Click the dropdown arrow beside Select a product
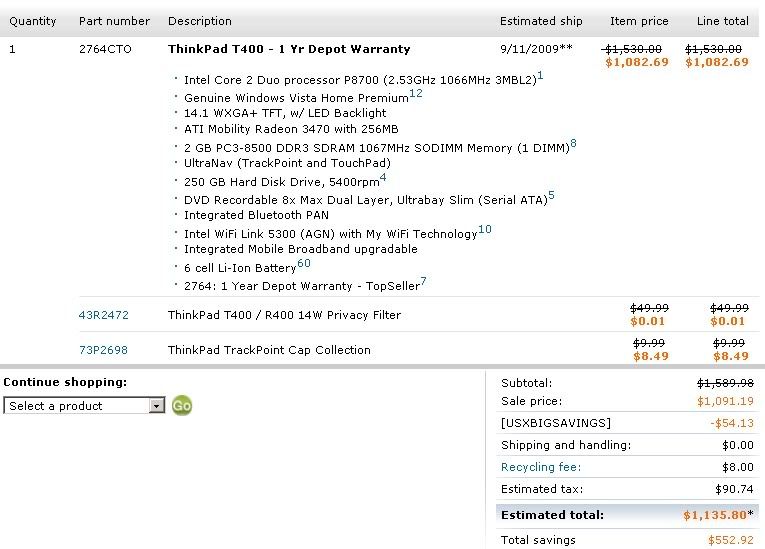 (157, 406)
